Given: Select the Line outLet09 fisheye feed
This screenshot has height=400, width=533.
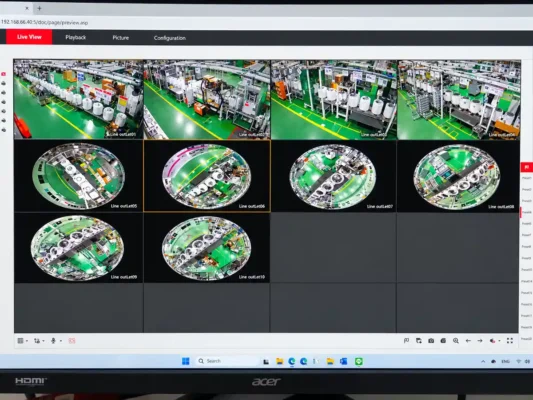Looking at the screenshot, I should pyautogui.click(x=78, y=248).
